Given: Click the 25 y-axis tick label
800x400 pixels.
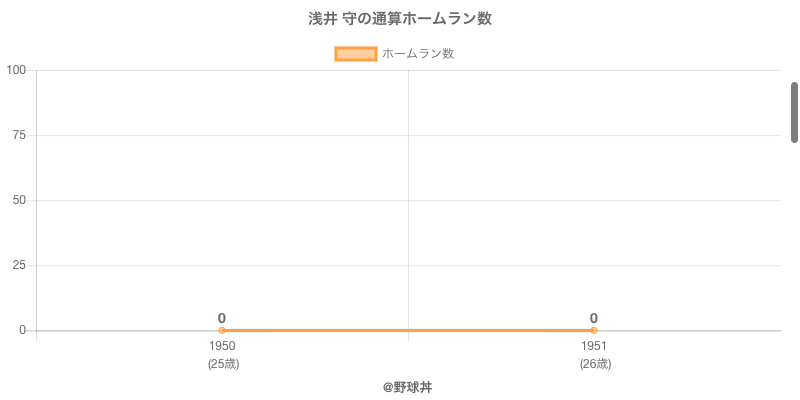Looking at the screenshot, I should click(x=20, y=265).
